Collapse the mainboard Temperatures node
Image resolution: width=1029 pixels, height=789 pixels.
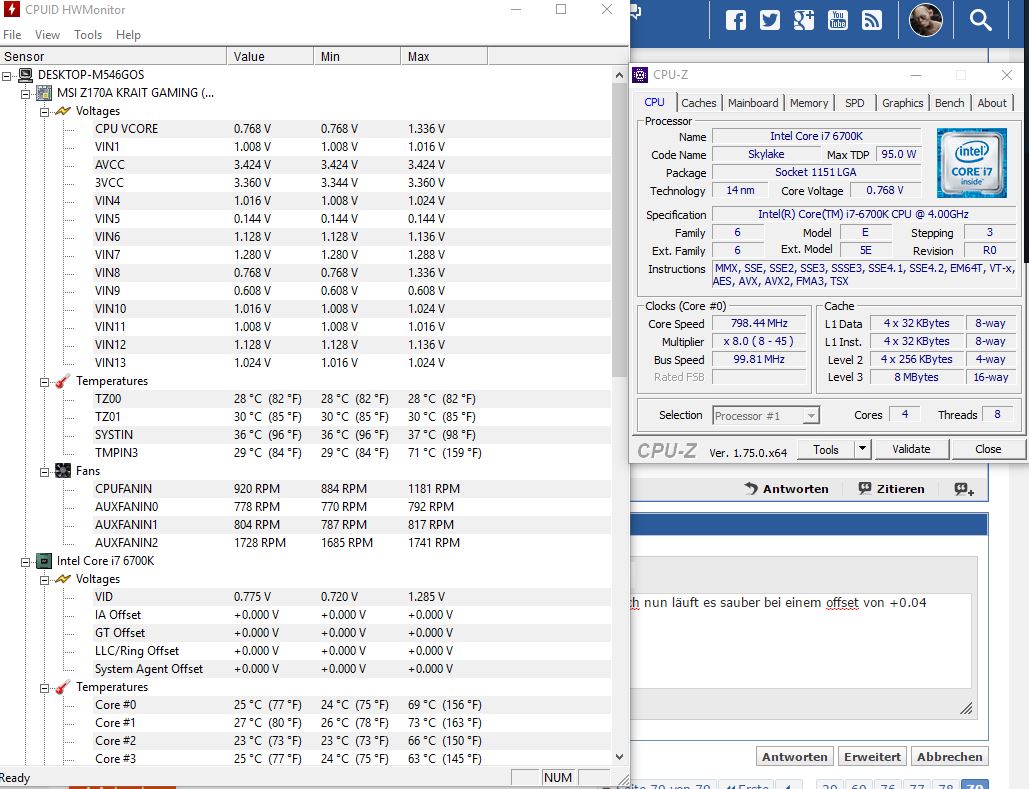45,382
